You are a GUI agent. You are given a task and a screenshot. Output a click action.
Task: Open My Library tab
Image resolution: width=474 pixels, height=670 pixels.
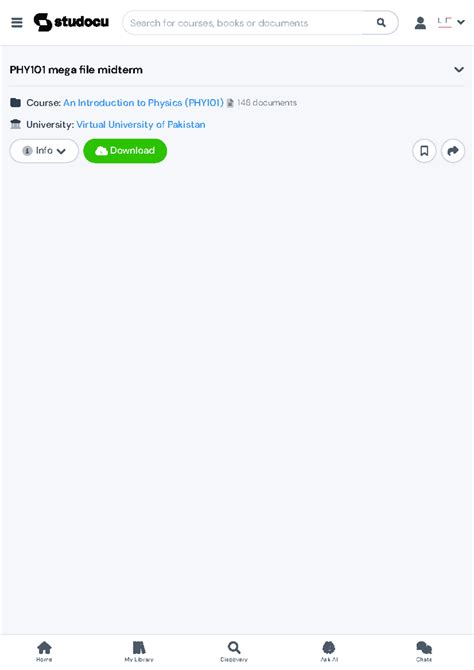pos(139,652)
